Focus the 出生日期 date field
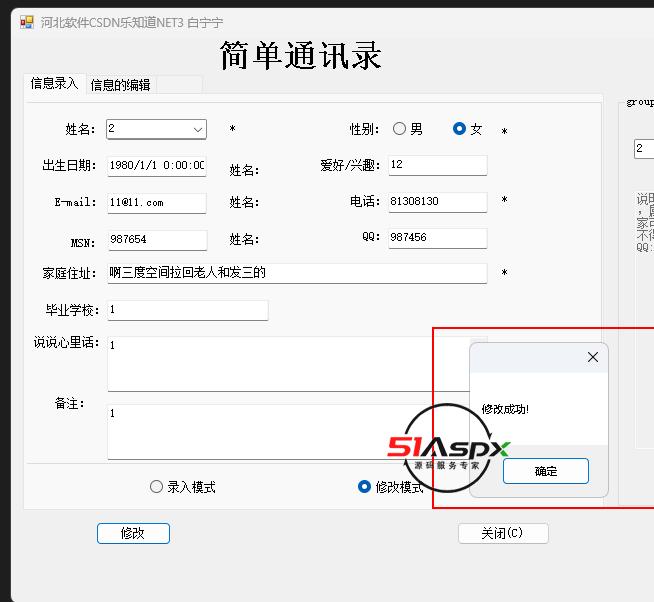The image size is (654, 602). point(157,166)
